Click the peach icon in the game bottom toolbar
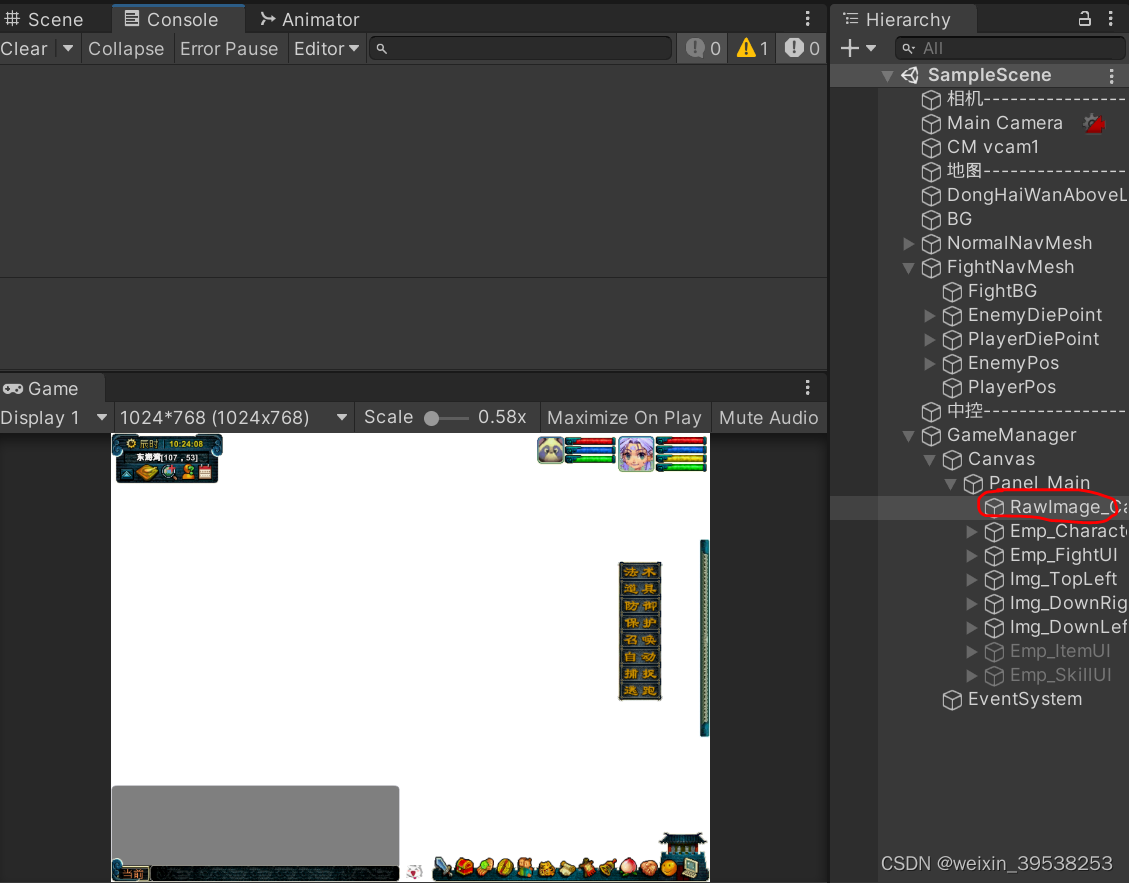1129x883 pixels. coord(629,866)
